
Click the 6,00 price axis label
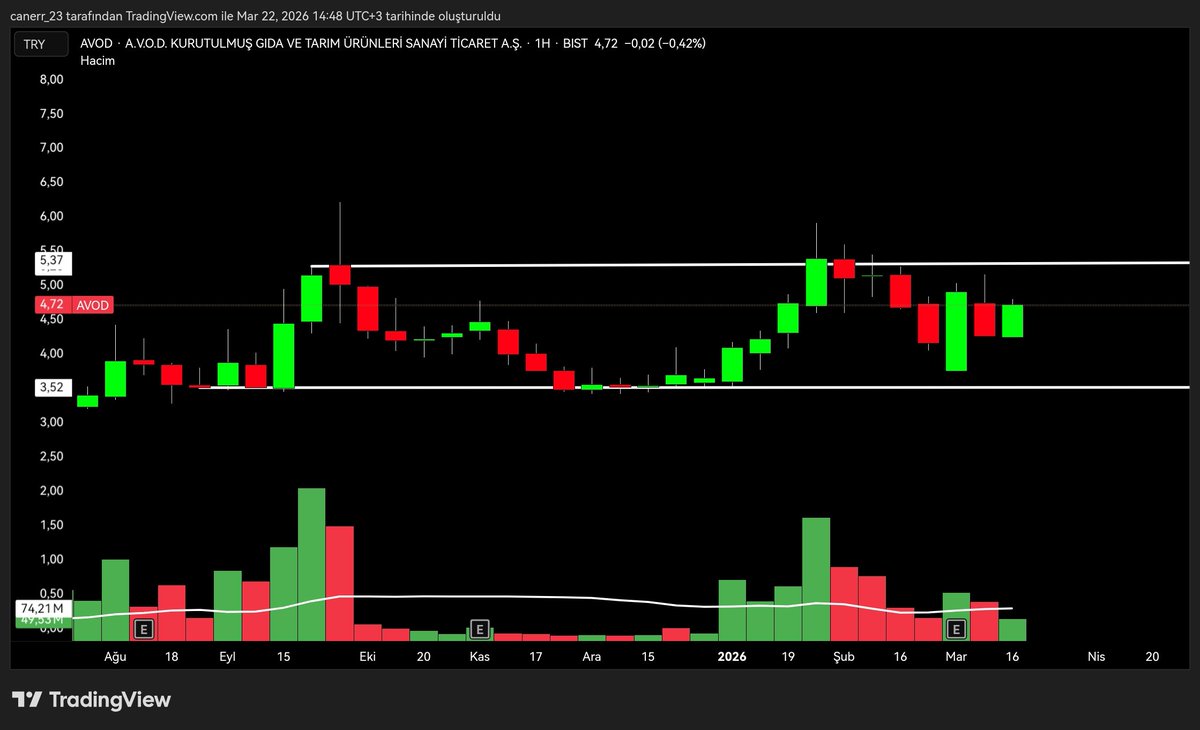point(50,216)
